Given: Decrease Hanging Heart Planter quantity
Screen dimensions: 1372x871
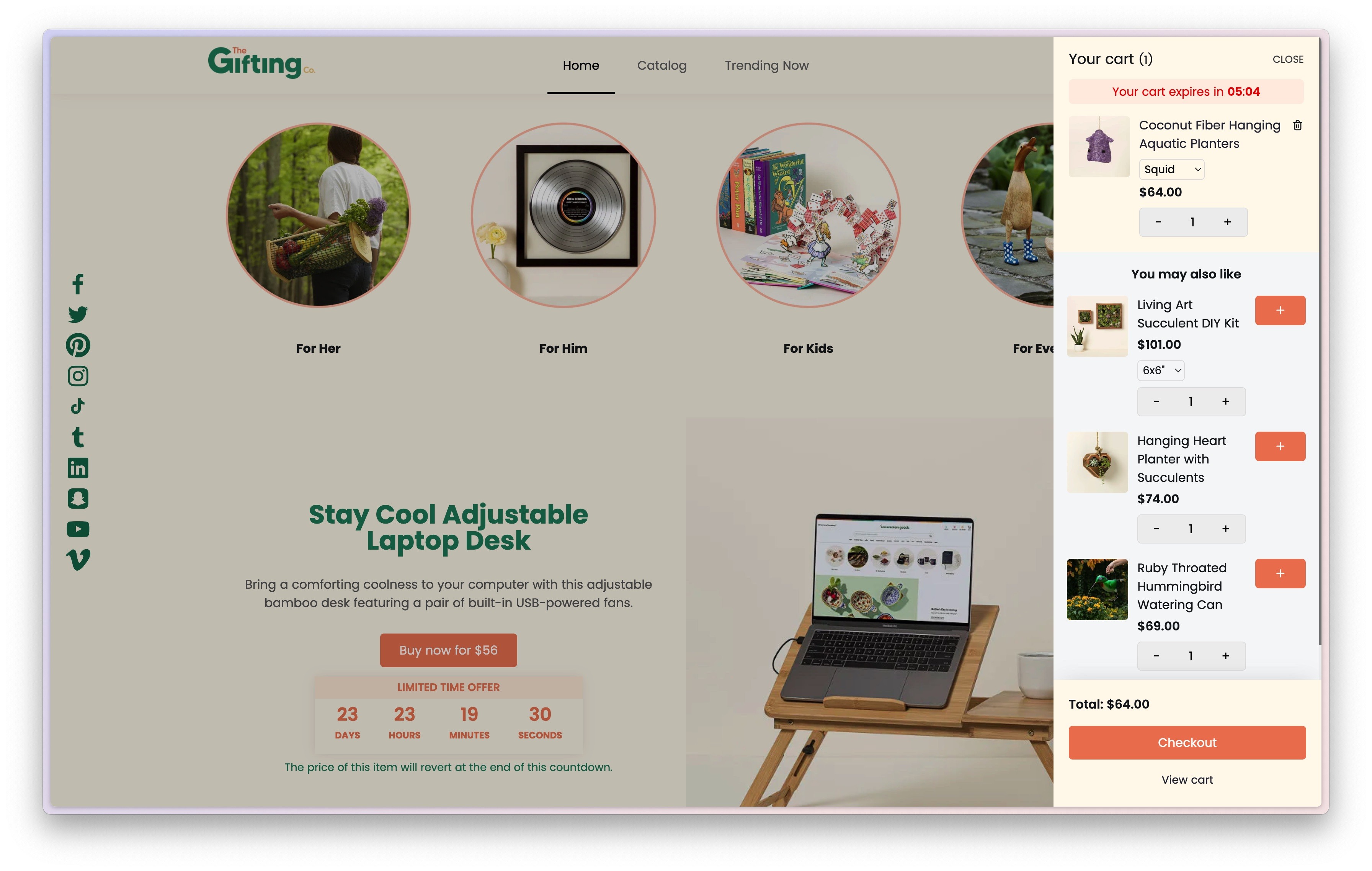Looking at the screenshot, I should [1156, 529].
